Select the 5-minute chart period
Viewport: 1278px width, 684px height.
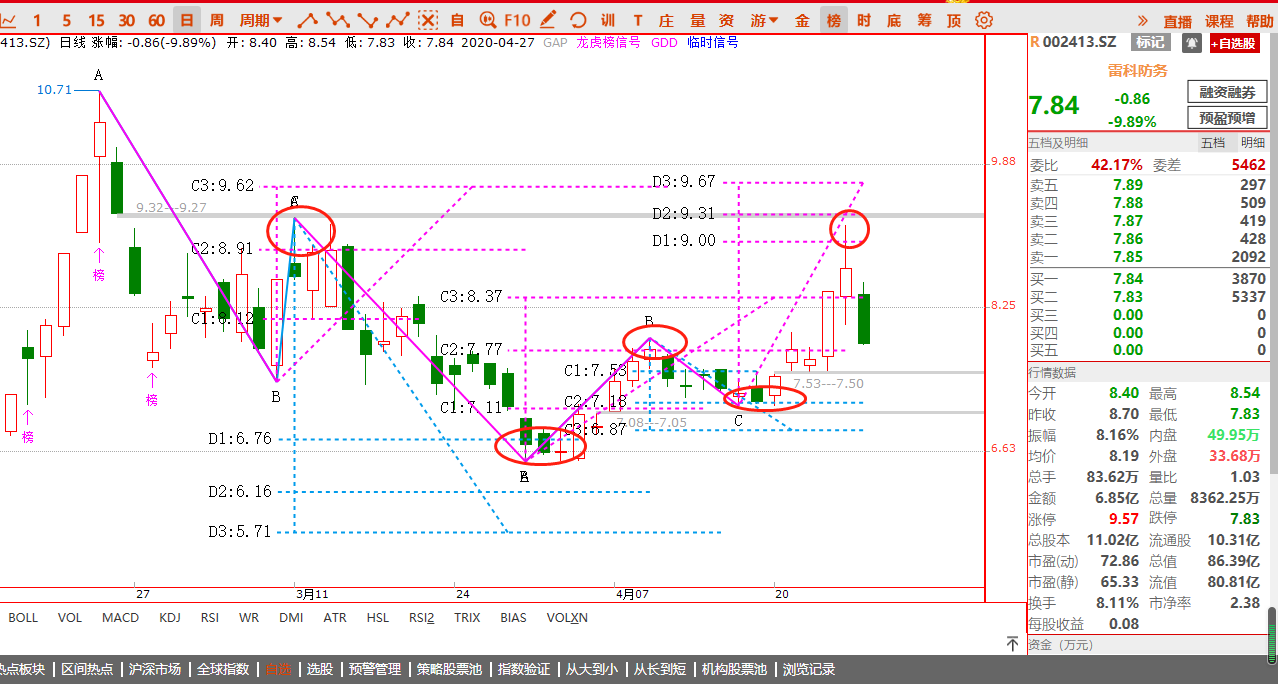(x=66, y=19)
